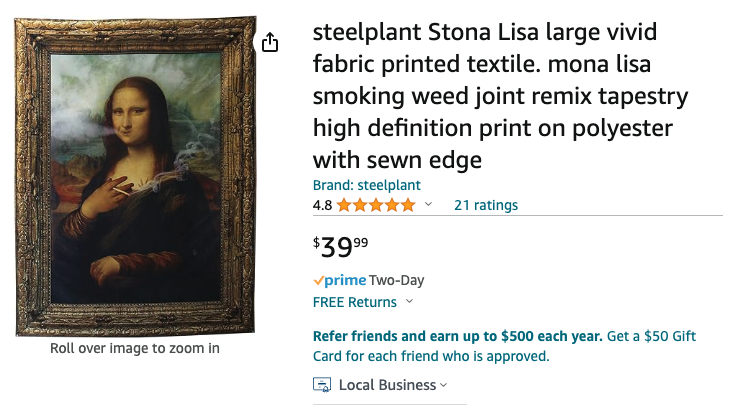
Task: Click the last star in the rating
Action: pos(407,205)
